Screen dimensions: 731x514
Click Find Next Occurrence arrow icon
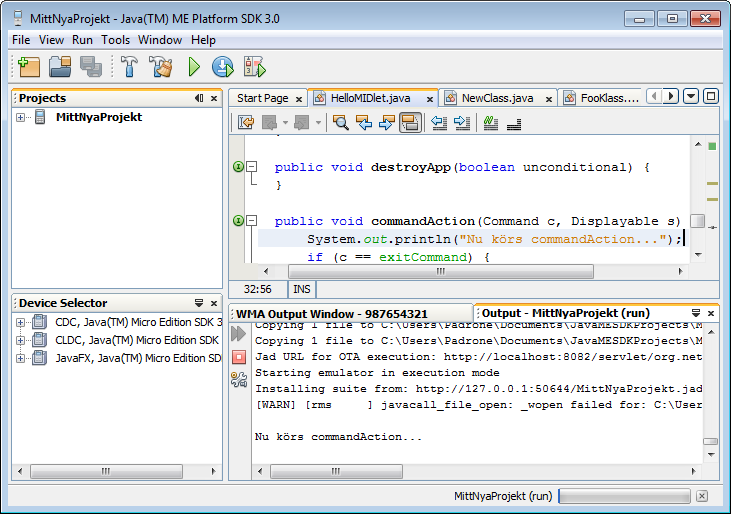coord(386,123)
